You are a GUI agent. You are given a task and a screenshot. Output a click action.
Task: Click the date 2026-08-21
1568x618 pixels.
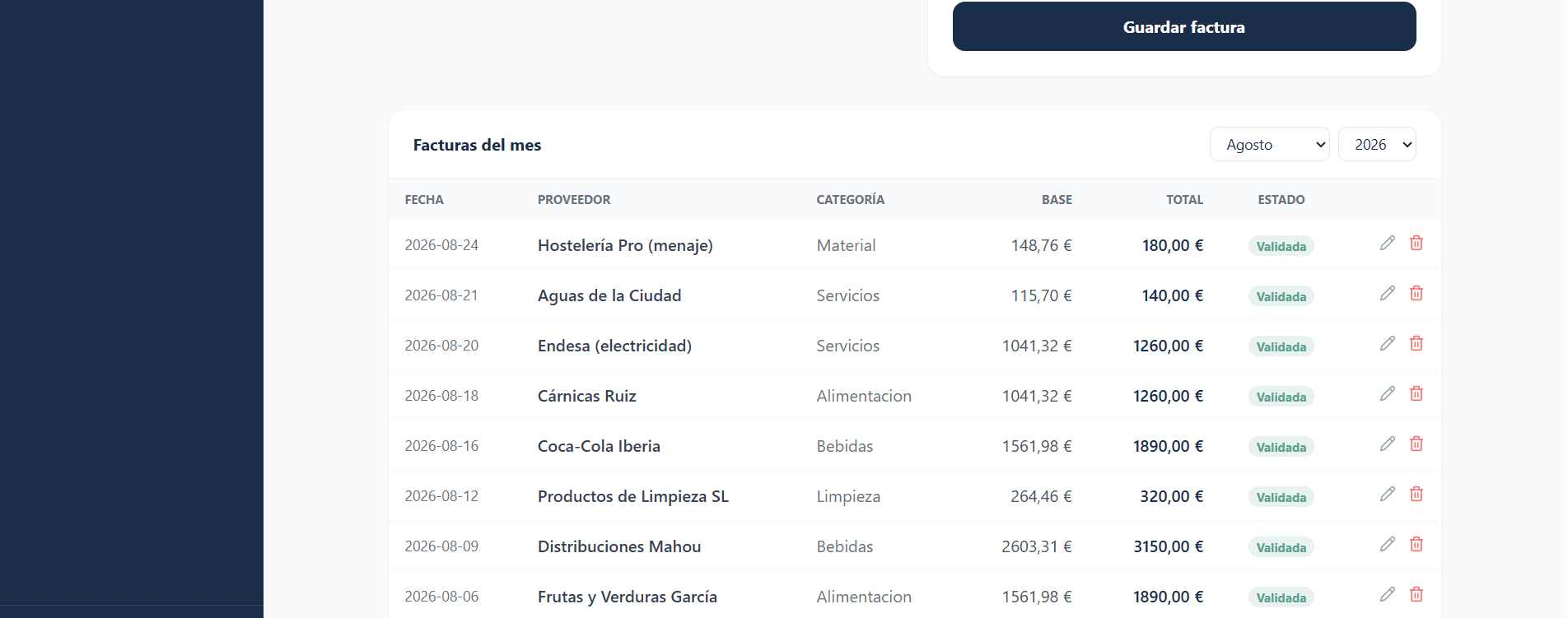tap(441, 295)
